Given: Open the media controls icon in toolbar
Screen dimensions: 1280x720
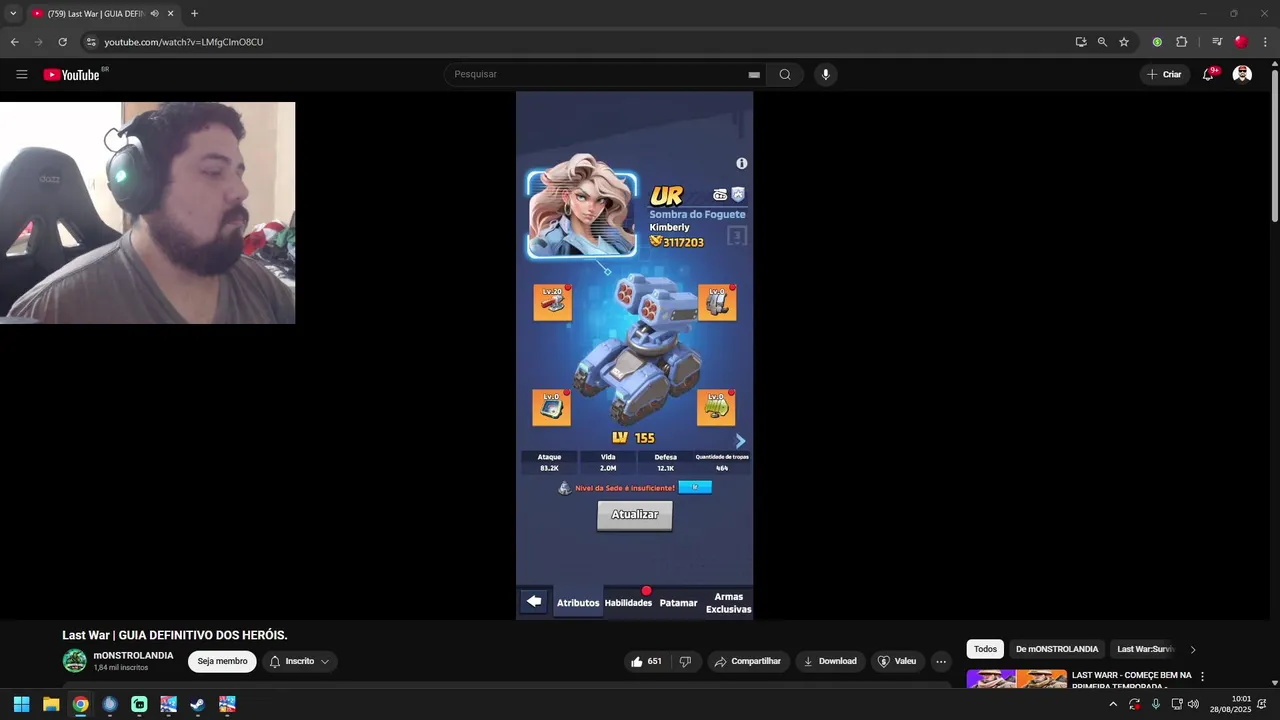Looking at the screenshot, I should click(x=1217, y=42).
